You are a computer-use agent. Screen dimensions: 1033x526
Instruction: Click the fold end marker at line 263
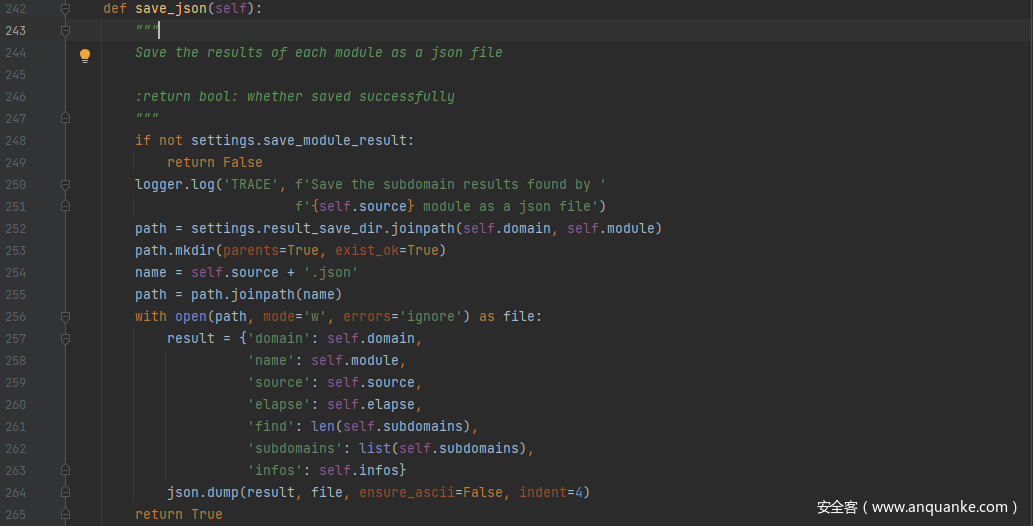coord(66,470)
